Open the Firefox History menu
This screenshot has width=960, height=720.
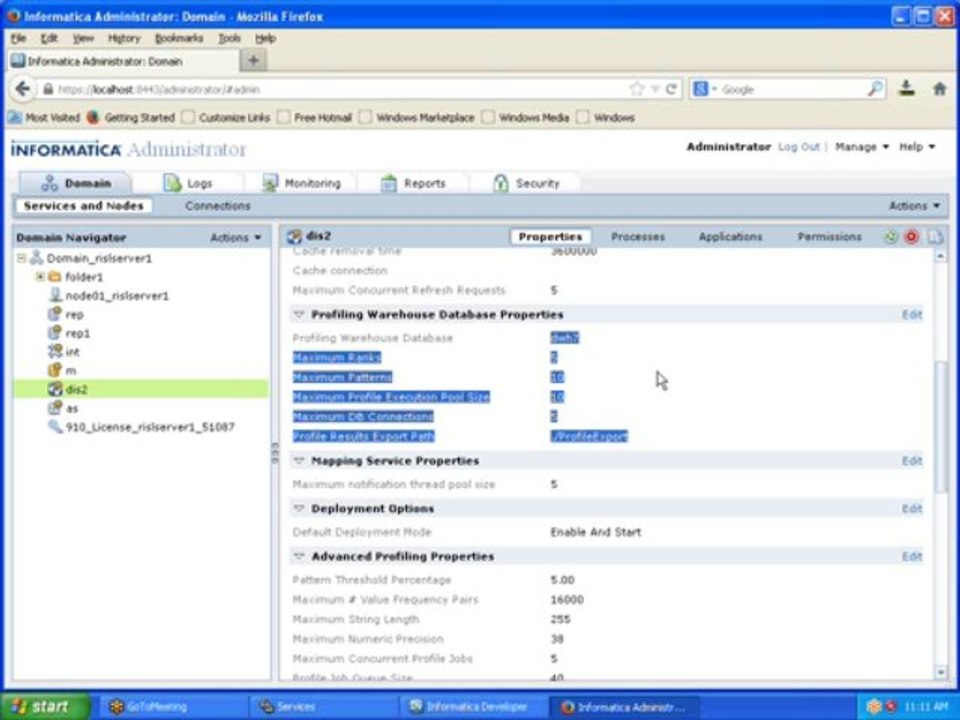(124, 38)
